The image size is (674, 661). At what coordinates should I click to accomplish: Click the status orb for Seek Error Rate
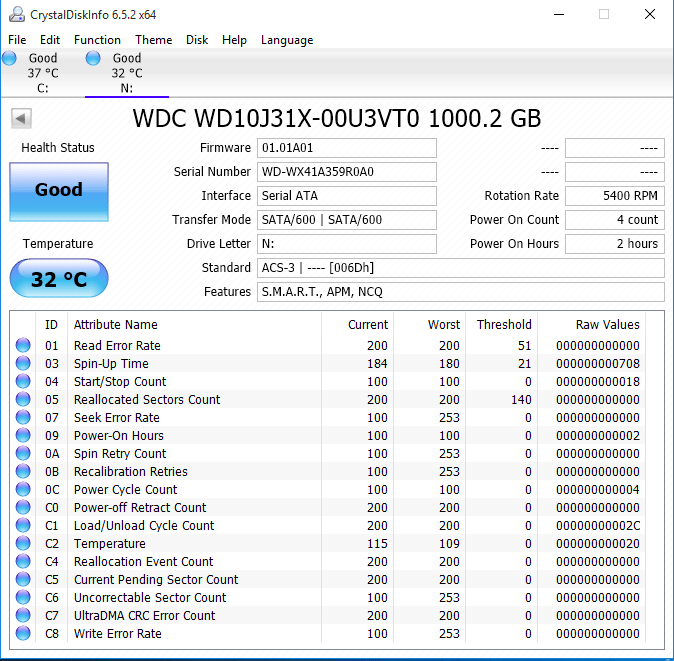[x=23, y=417]
